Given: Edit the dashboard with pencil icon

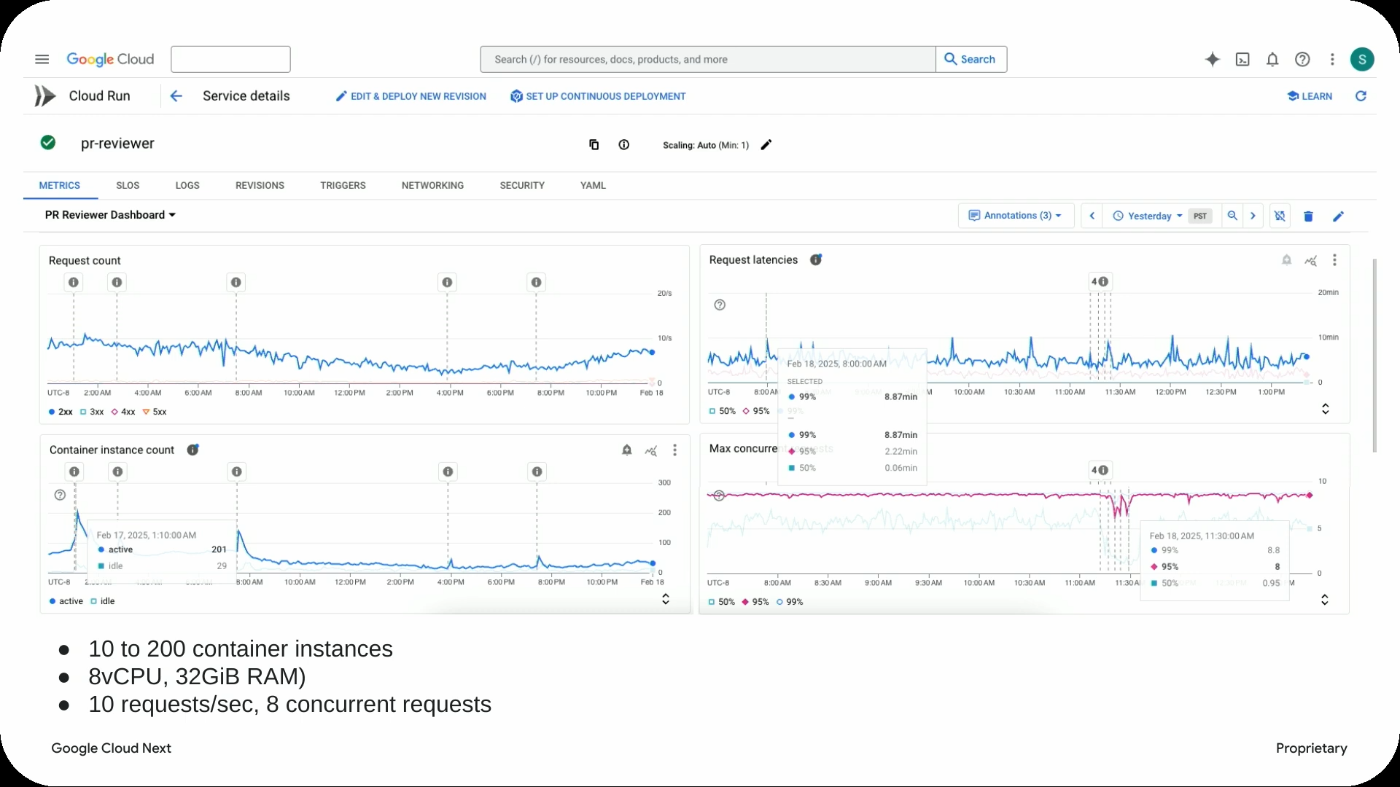Looking at the screenshot, I should [1338, 215].
